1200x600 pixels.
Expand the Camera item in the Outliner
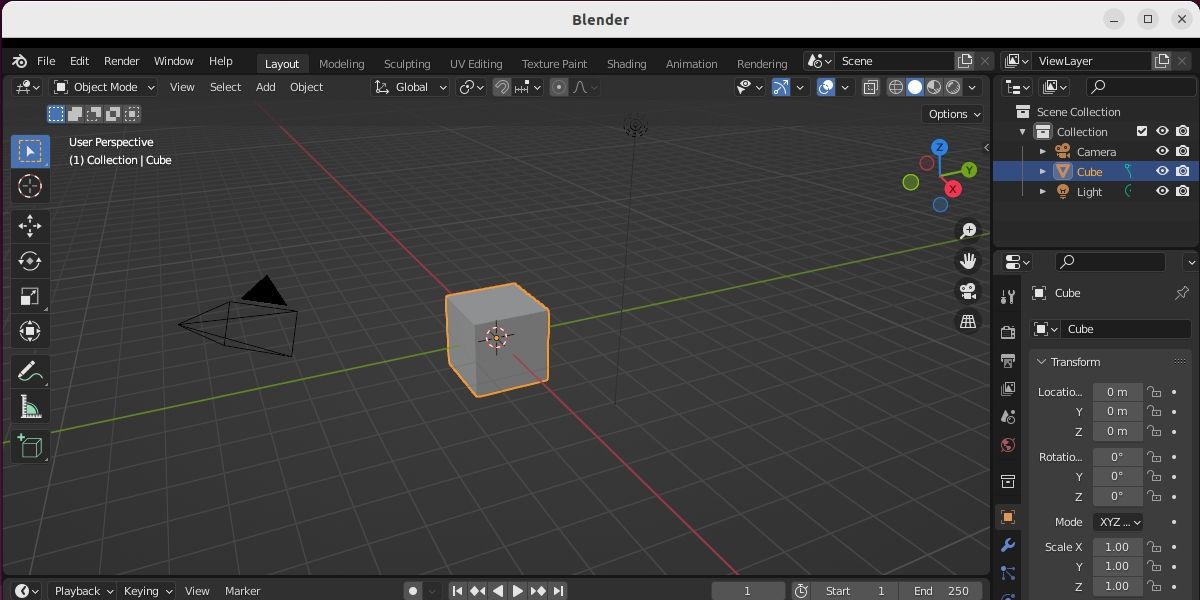click(x=1043, y=151)
